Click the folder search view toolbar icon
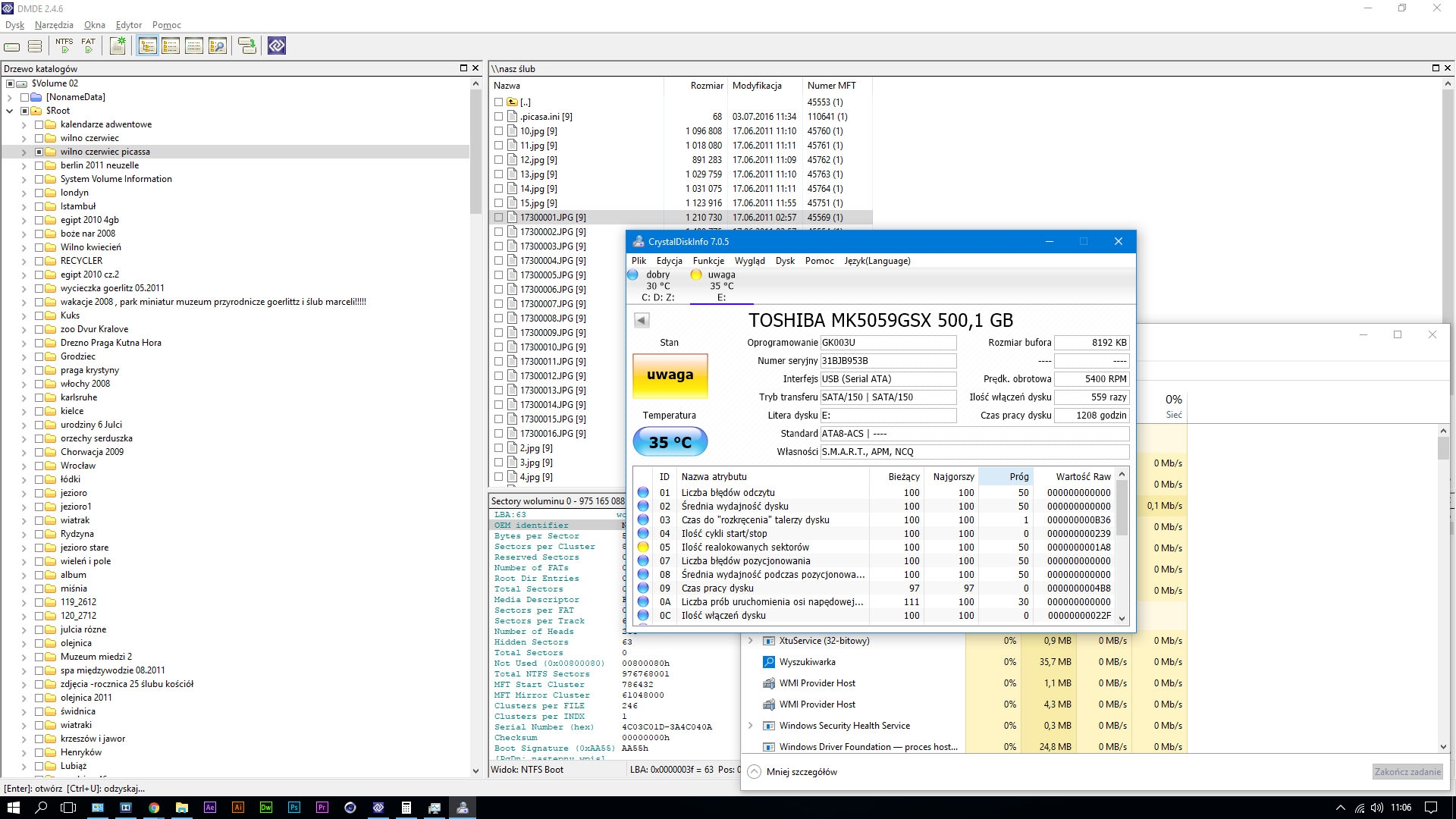This screenshot has height=819, width=1456. click(x=218, y=46)
